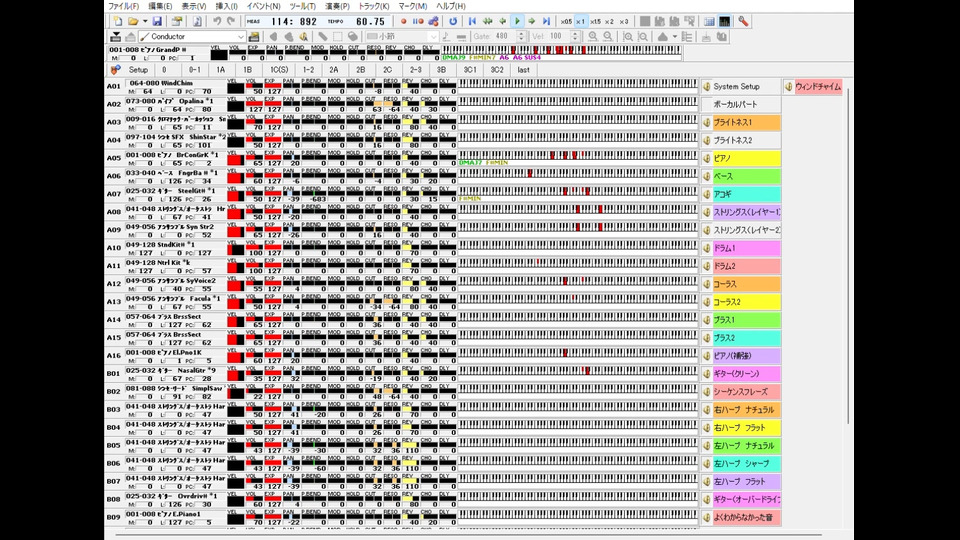Select the Setup marker tab
This screenshot has width=960, height=540.
[138, 70]
